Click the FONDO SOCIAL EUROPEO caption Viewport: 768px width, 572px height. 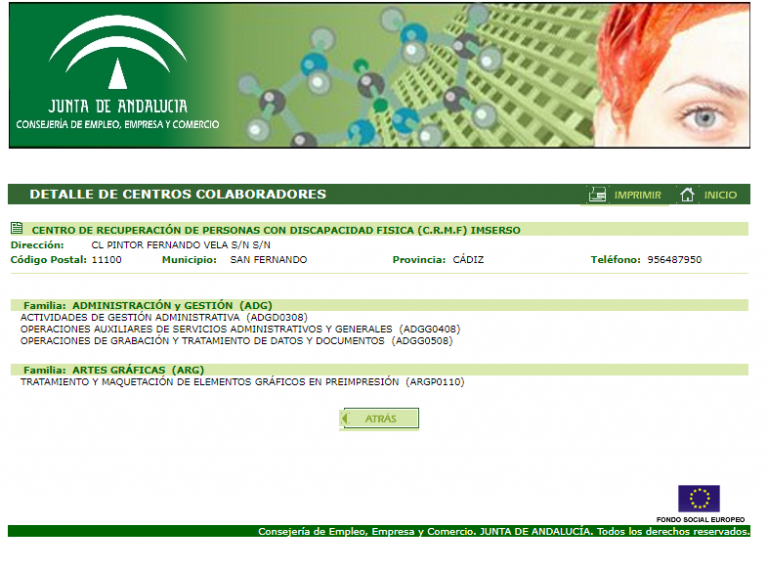coord(700,520)
